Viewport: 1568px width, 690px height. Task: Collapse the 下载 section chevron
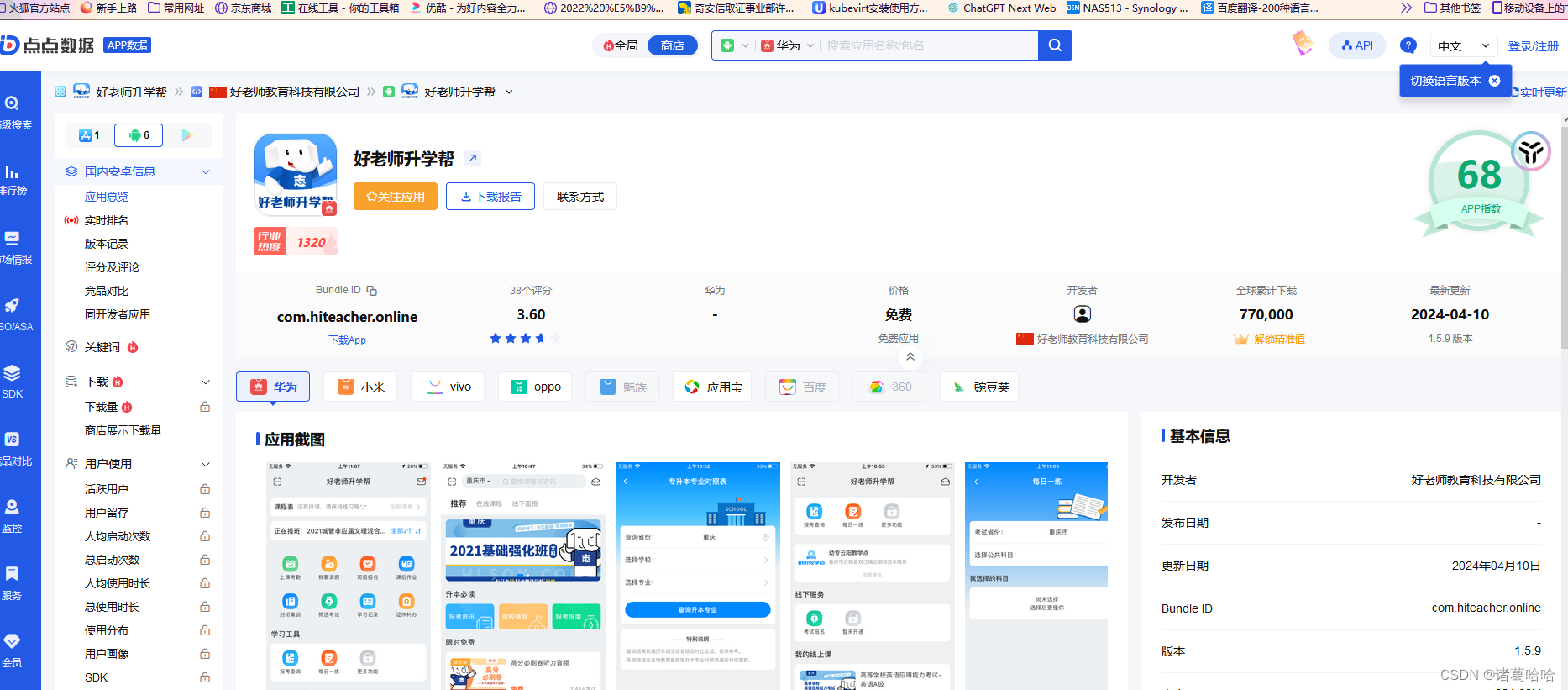click(206, 382)
